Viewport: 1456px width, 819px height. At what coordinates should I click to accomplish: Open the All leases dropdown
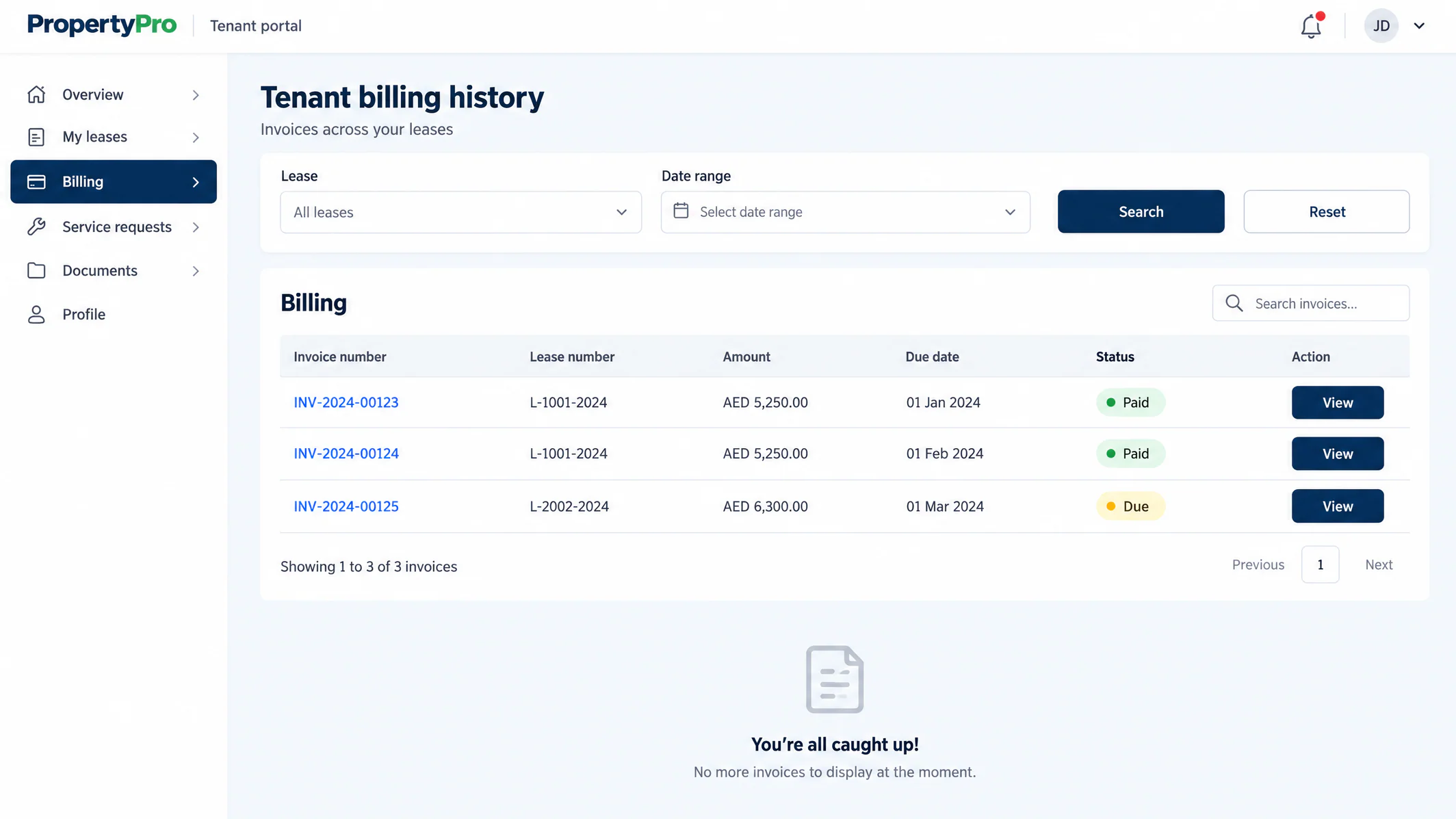click(x=460, y=212)
